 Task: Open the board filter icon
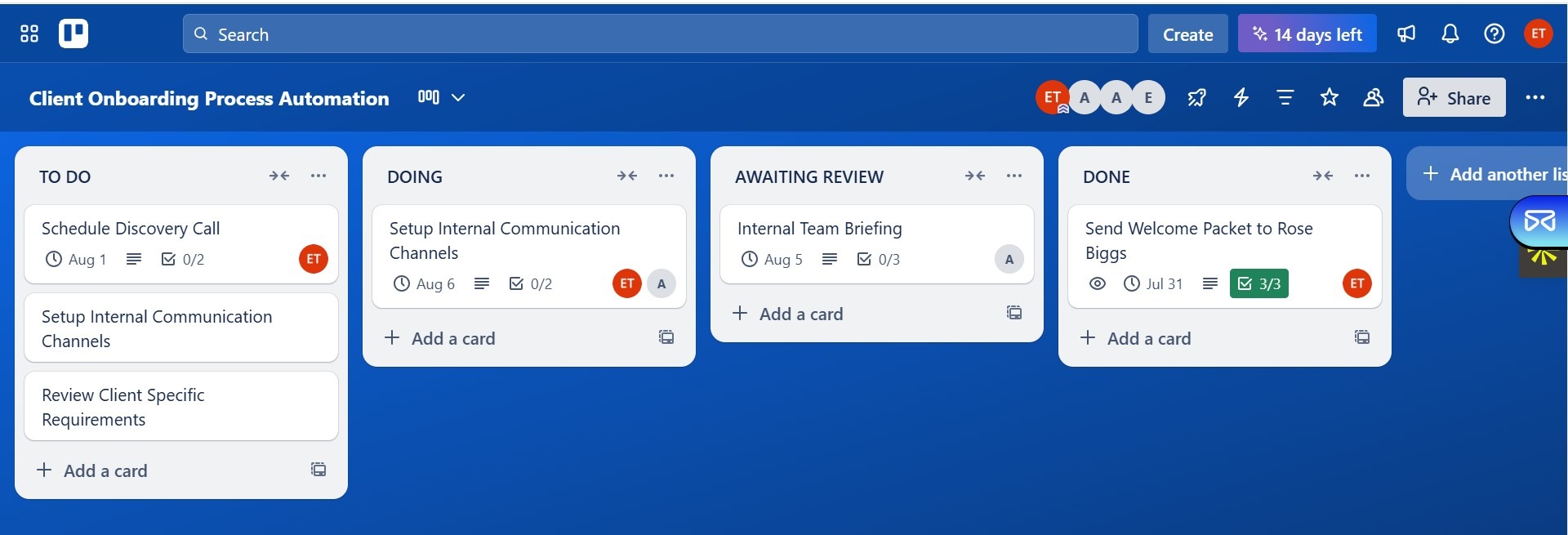coord(1285,98)
